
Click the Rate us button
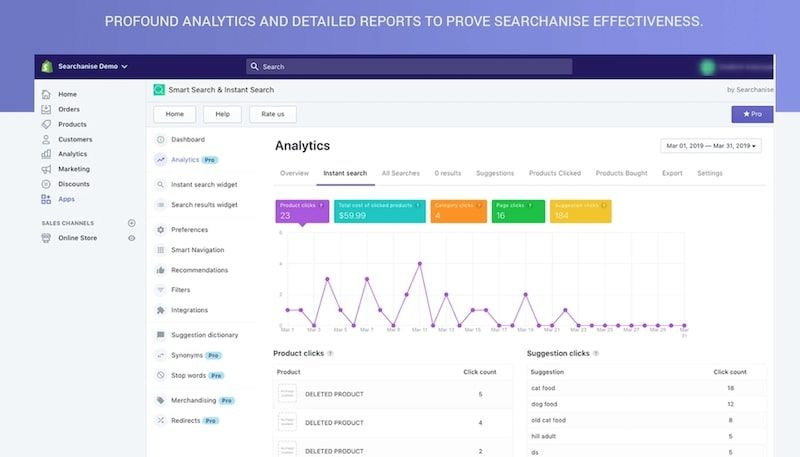pos(272,114)
